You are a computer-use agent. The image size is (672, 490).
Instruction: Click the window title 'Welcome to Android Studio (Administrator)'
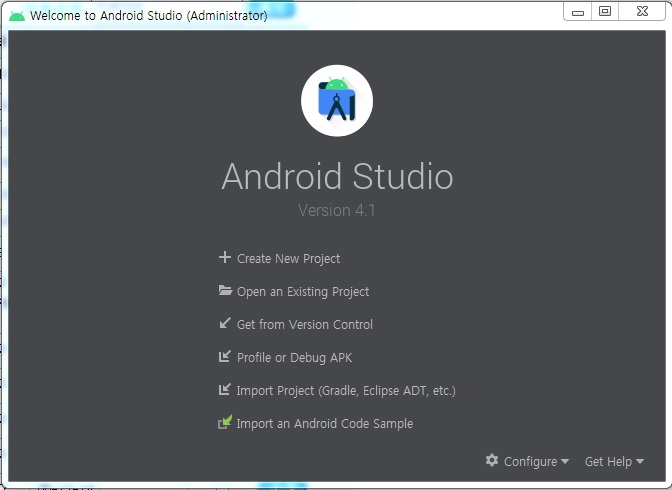[148, 16]
